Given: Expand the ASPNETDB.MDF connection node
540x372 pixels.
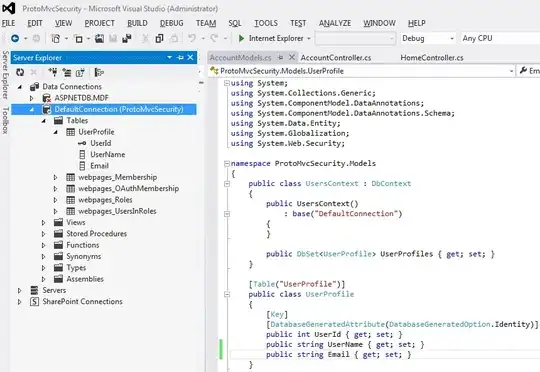Looking at the screenshot, I should coord(32,98).
